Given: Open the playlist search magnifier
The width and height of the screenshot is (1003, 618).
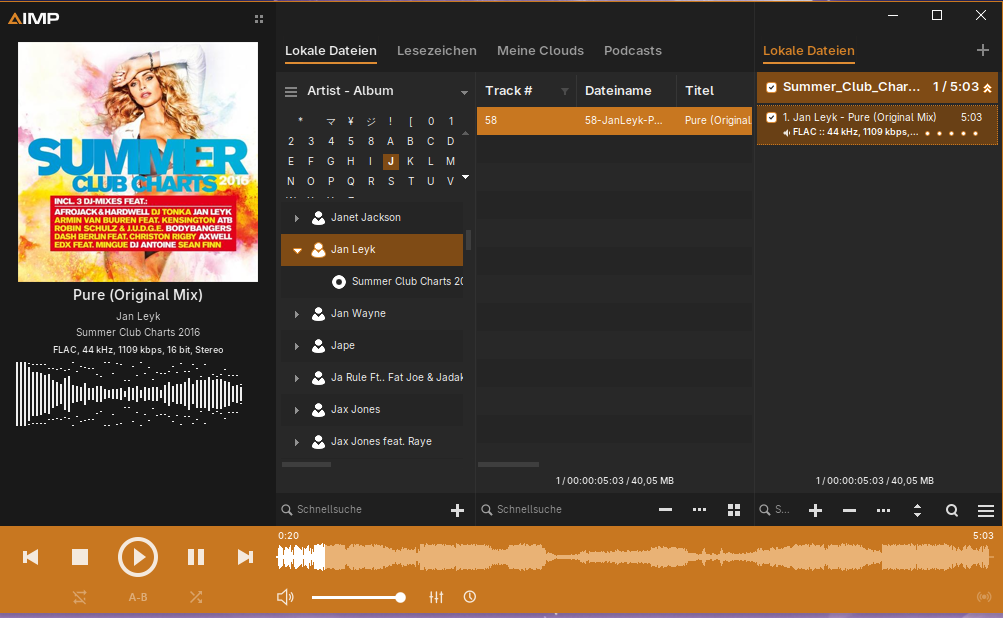Looking at the screenshot, I should tap(952, 511).
